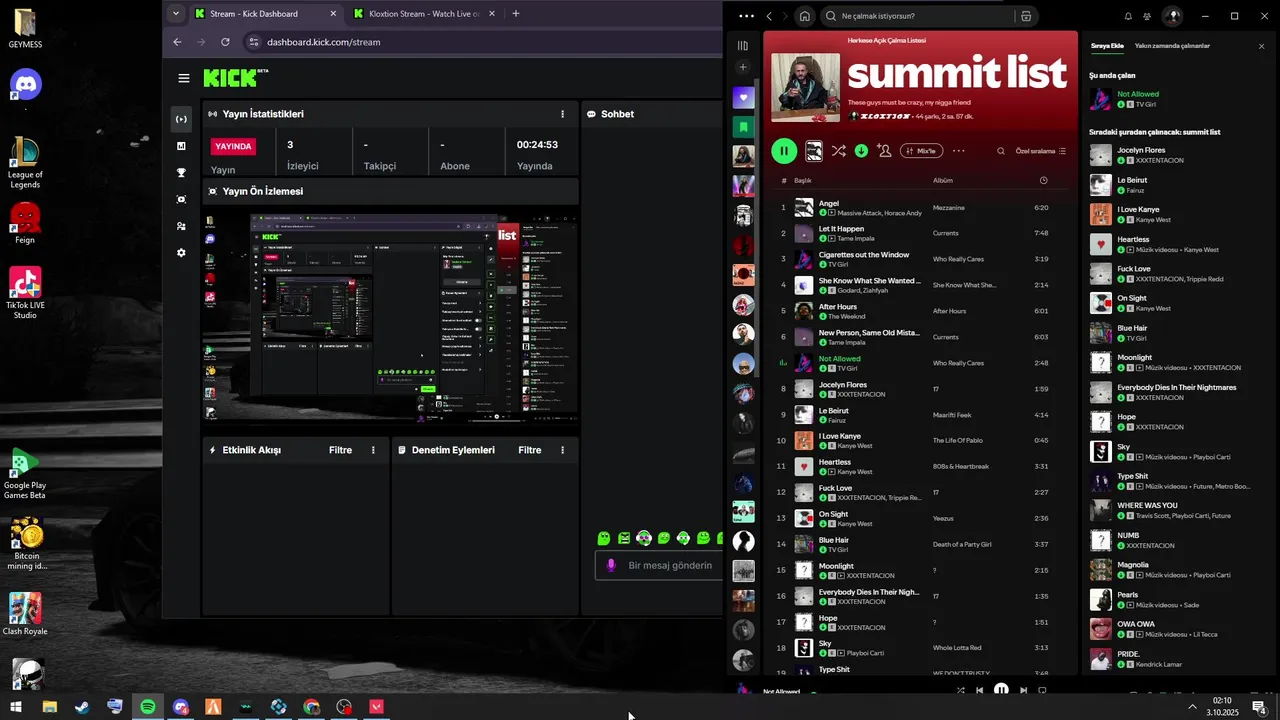Sort playlist by Başlık column header

pos(803,181)
